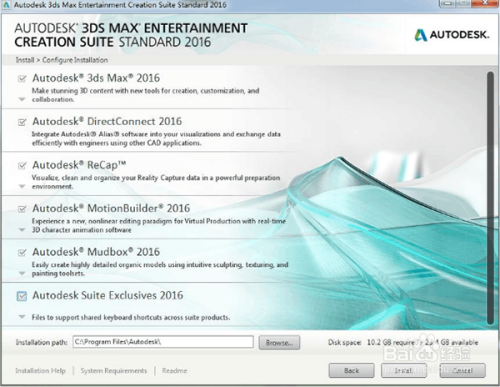This screenshot has height=387, width=500.
Task: Toggle Autodesk Suite Exclusives 2016 checkbox
Action: (x=22, y=296)
